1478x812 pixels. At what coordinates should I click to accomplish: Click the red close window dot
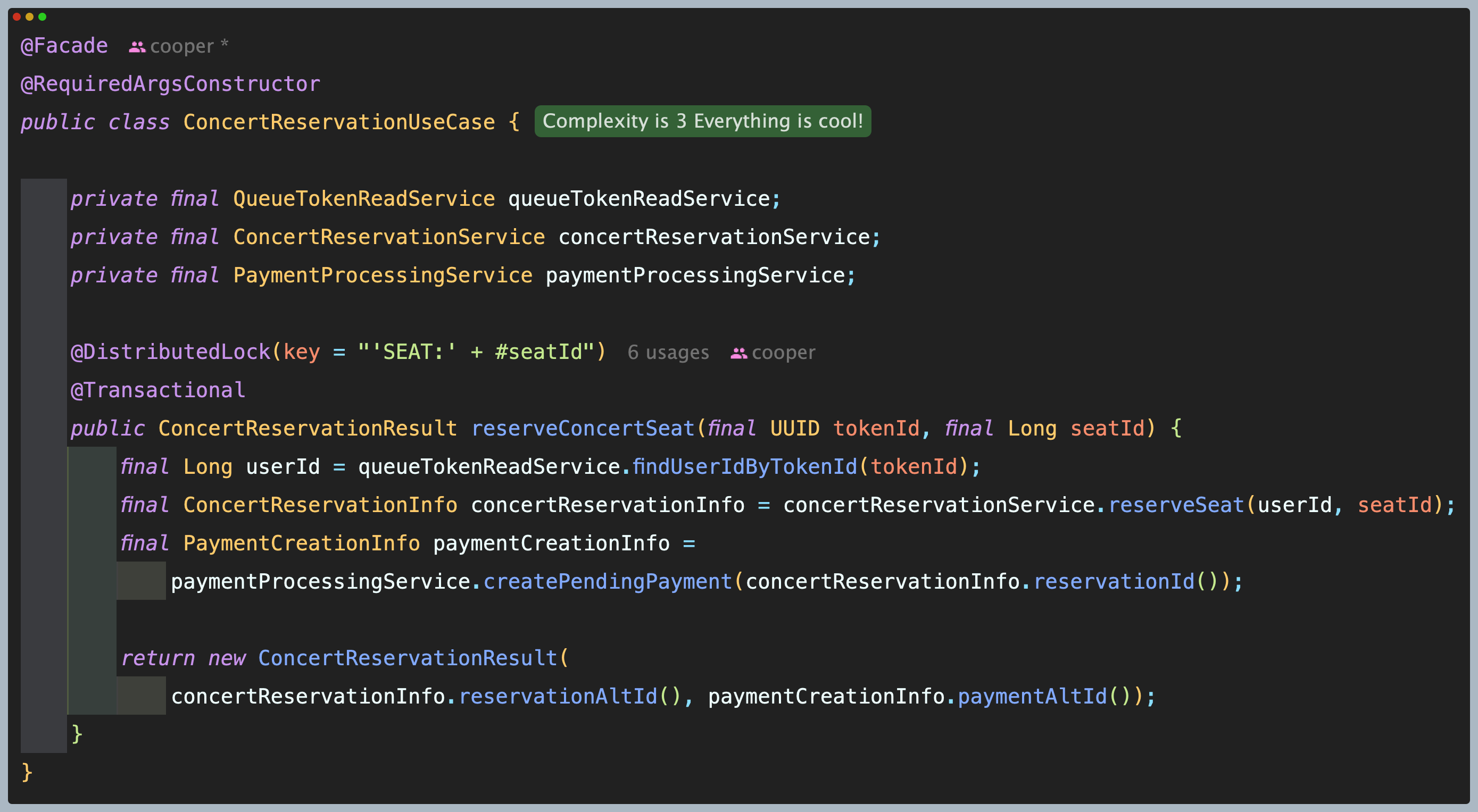16,16
